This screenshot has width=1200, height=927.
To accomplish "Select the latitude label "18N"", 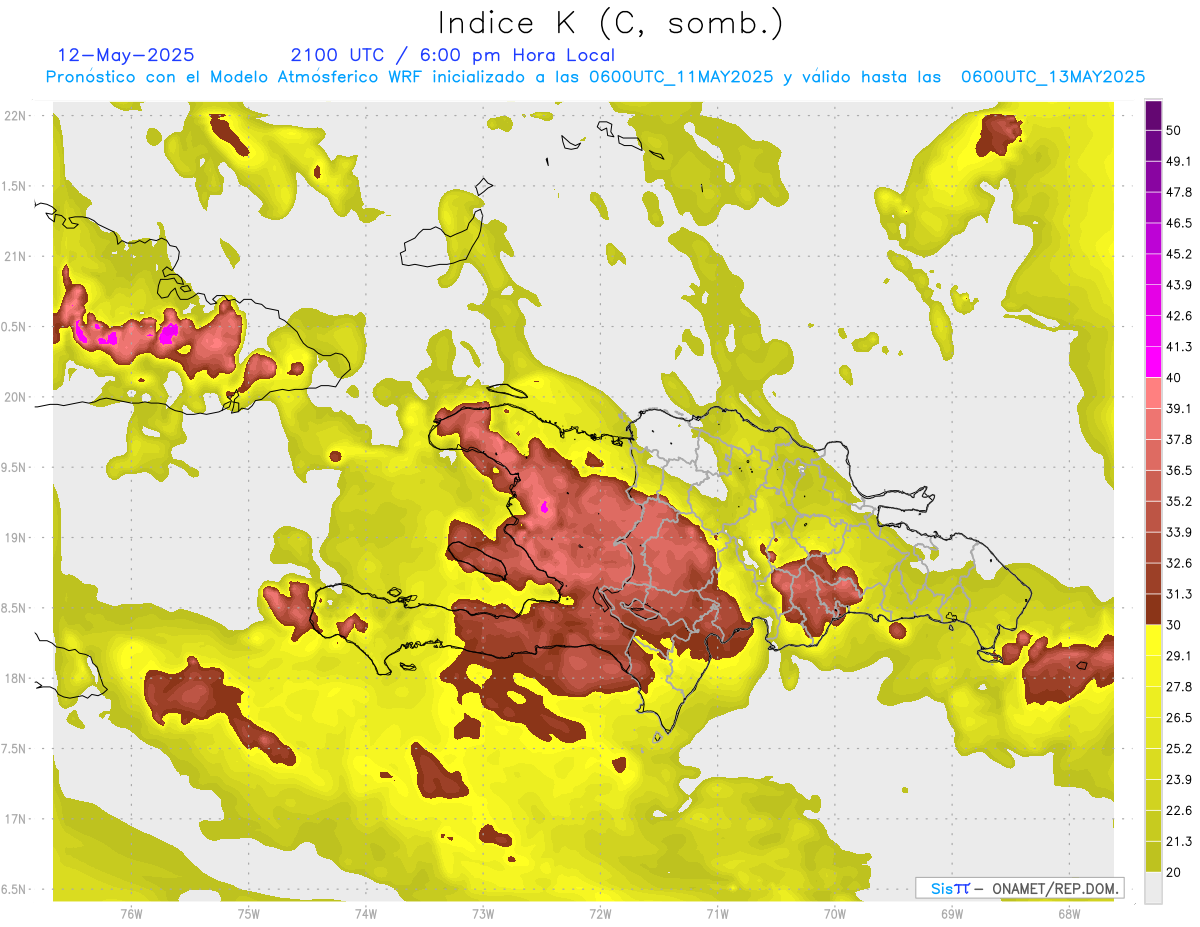I will click(16, 679).
